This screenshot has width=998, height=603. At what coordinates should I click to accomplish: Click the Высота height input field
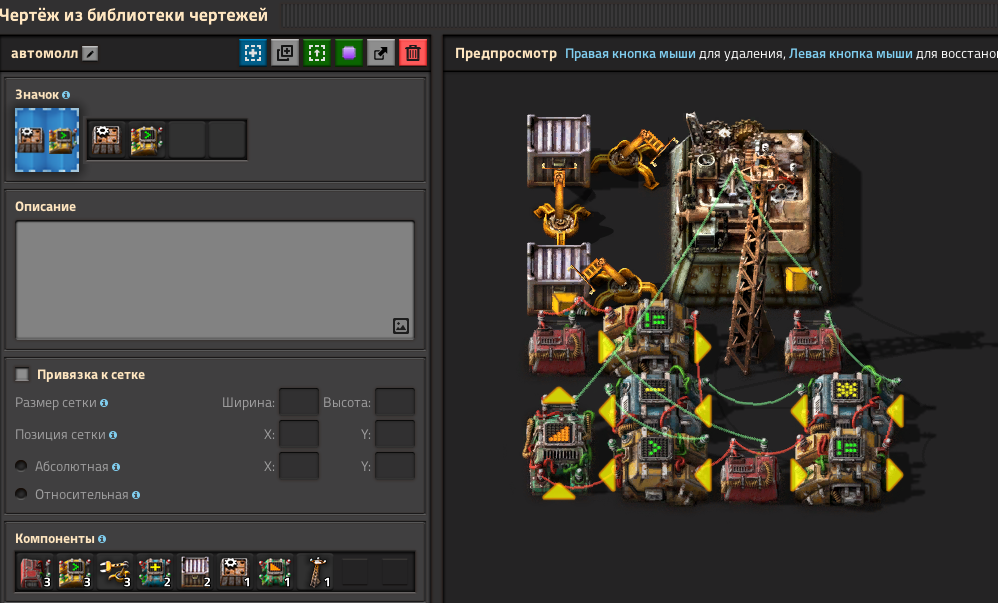(x=395, y=402)
